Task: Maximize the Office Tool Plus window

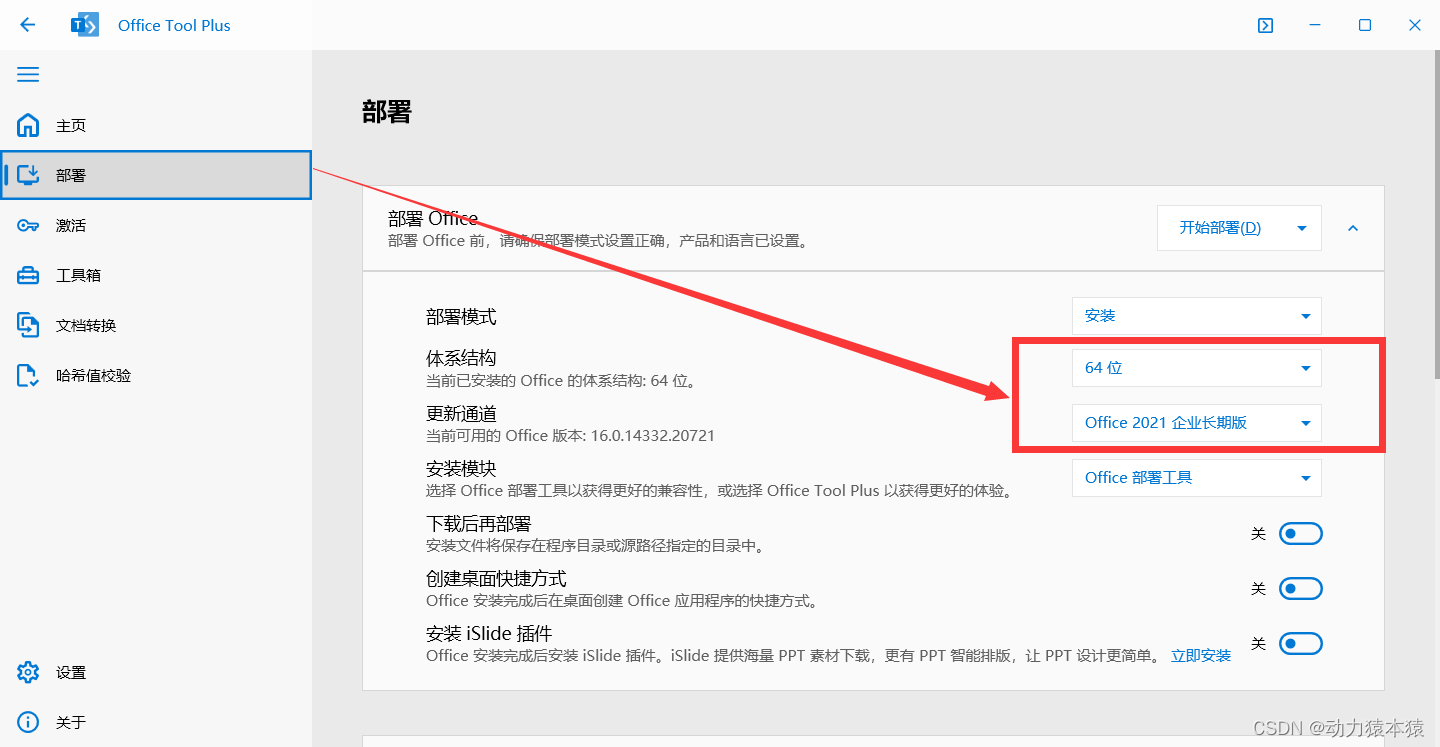Action: (x=1365, y=25)
